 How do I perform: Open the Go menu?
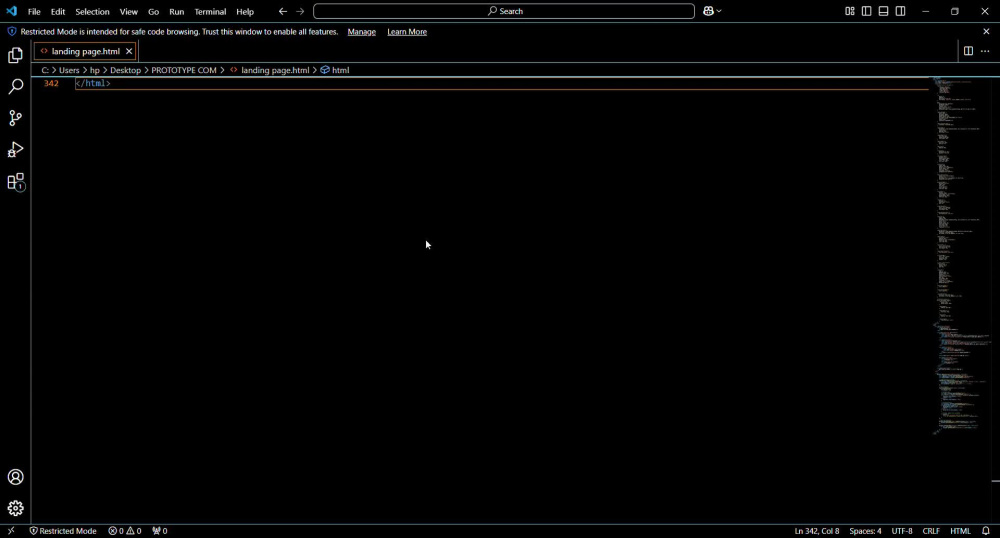pyautogui.click(x=153, y=11)
